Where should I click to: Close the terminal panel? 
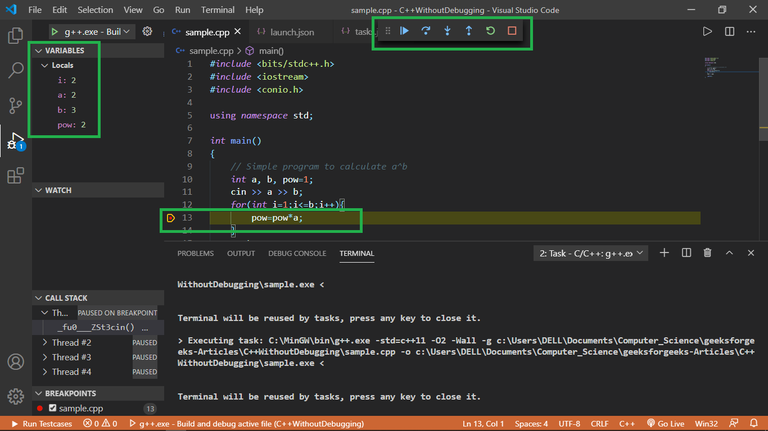coord(751,253)
